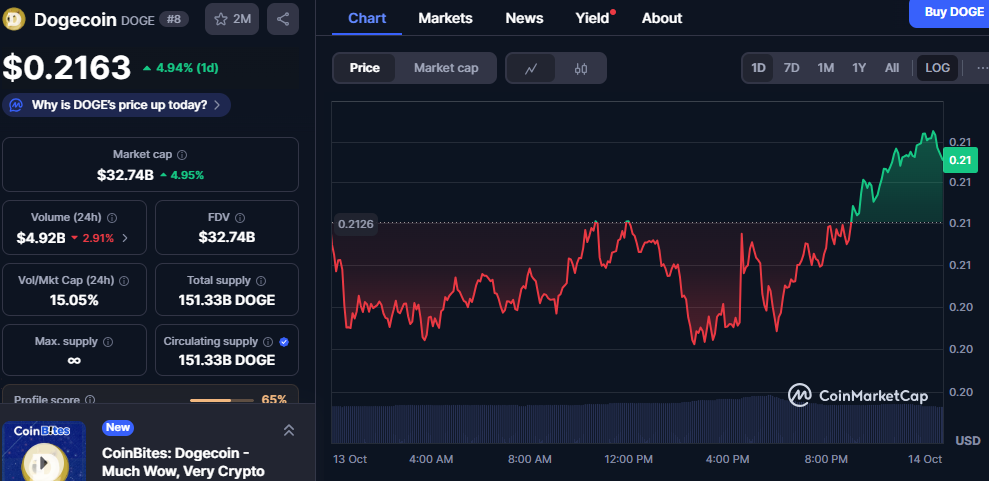
Task: Select the 7D time range
Action: 791,68
